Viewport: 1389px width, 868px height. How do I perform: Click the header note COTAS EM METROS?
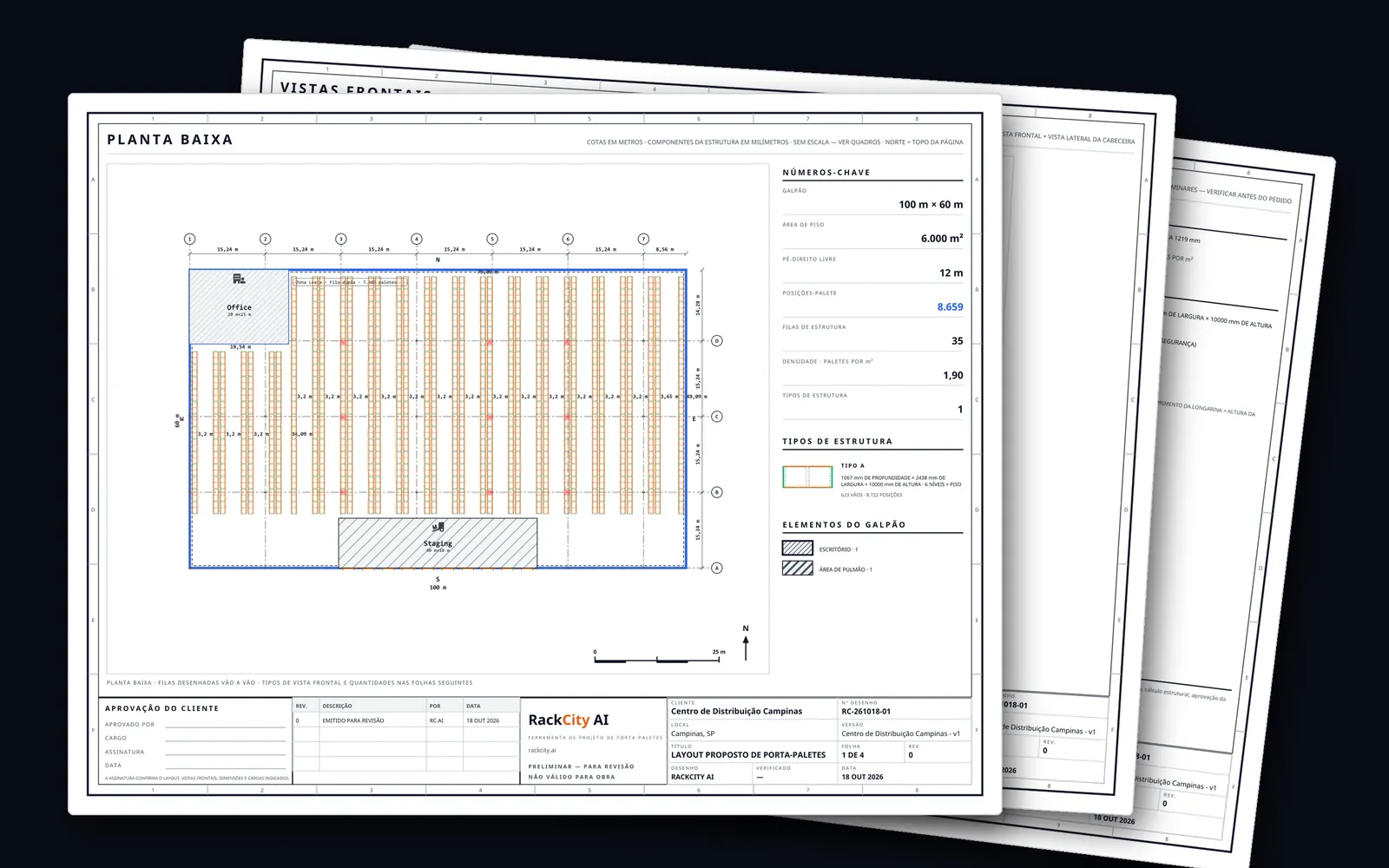pyautogui.click(x=774, y=142)
